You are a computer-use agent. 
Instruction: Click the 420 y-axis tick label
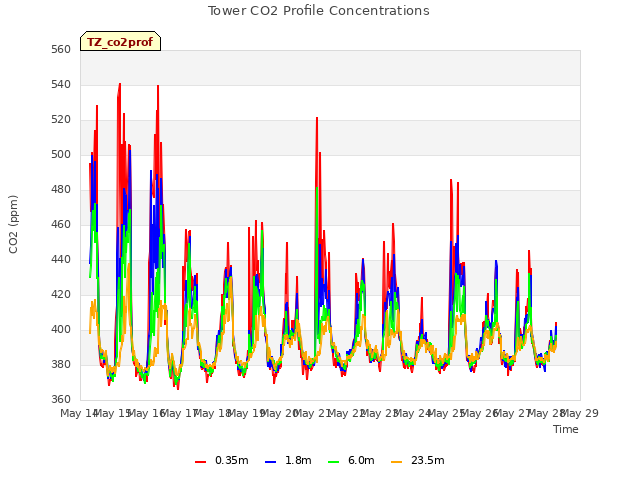61,295
